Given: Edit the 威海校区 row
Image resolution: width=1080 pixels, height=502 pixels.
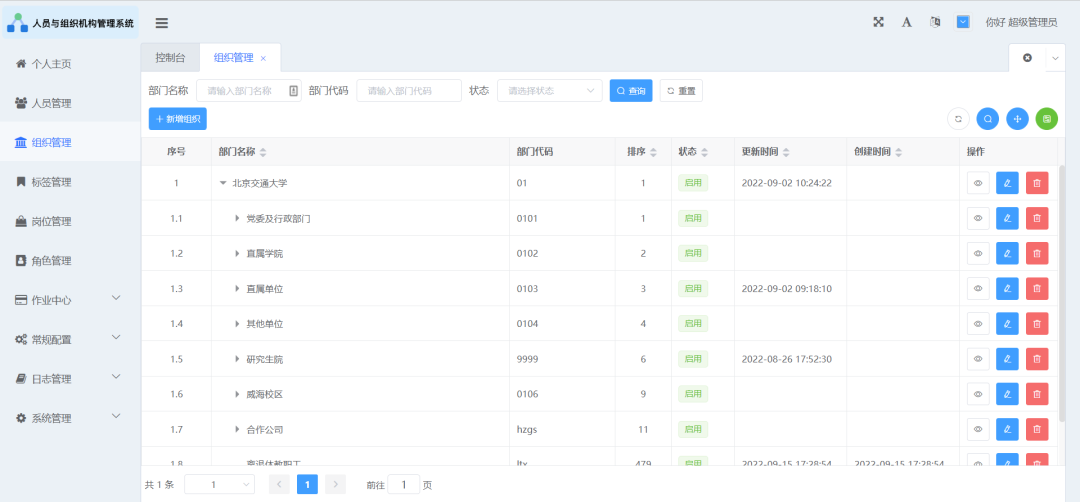Looking at the screenshot, I should click(1007, 394).
